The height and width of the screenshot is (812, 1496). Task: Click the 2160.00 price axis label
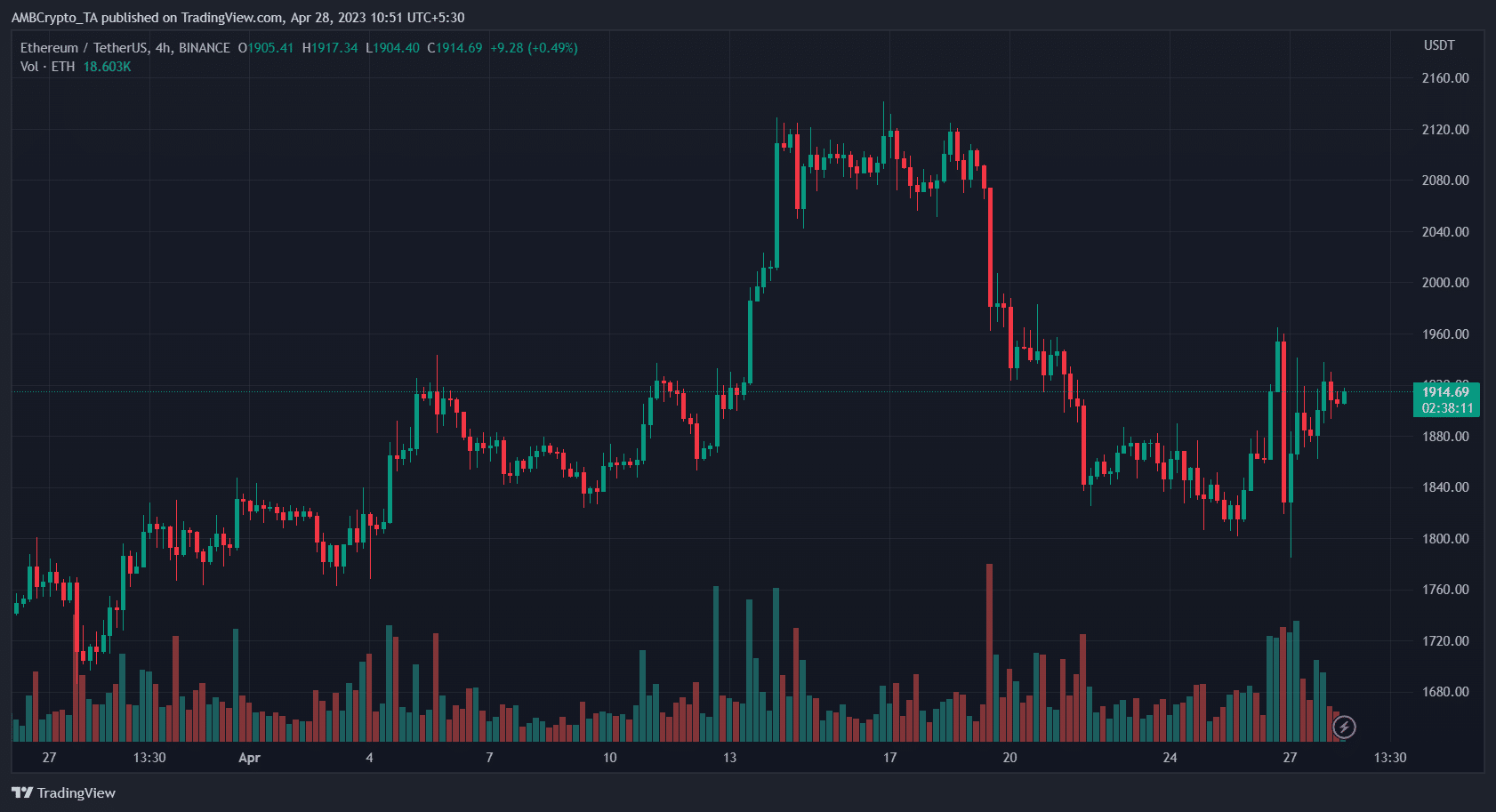click(1445, 78)
